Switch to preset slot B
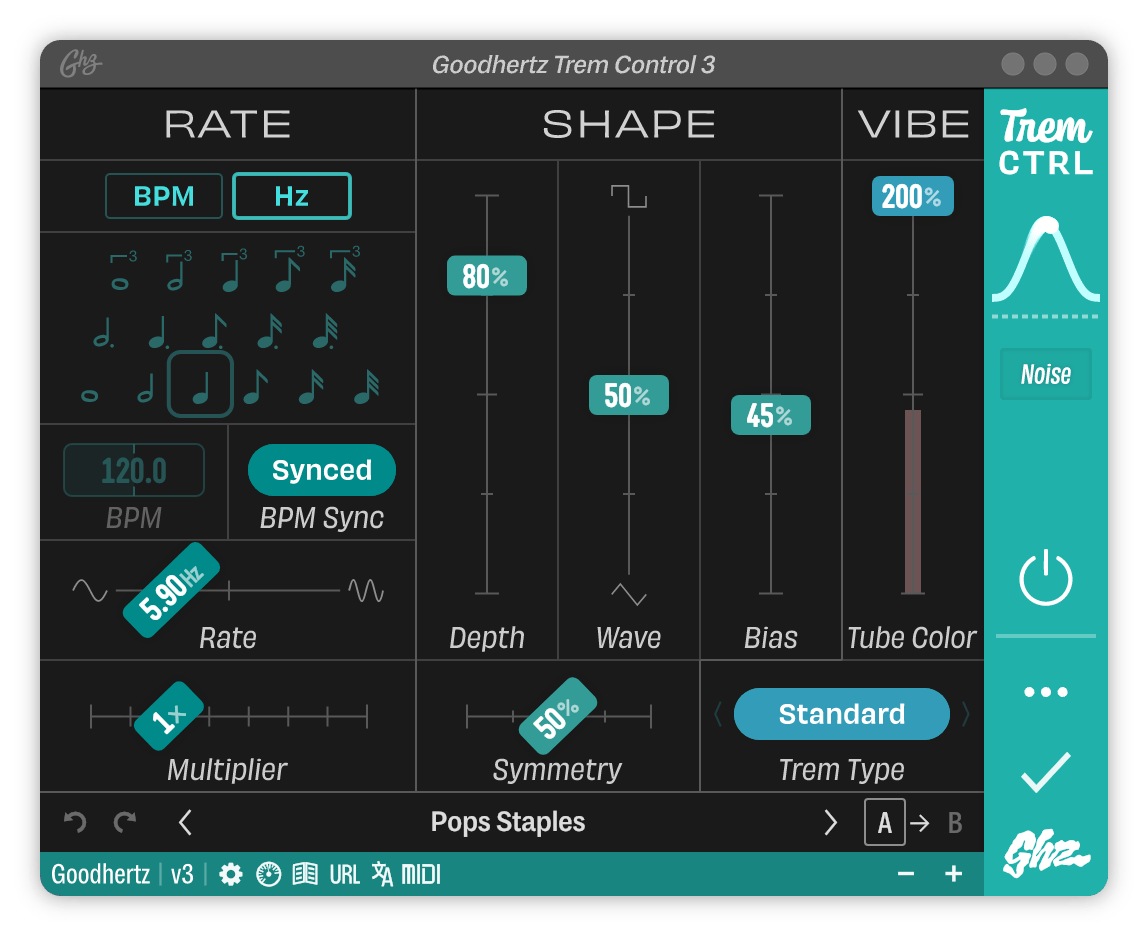This screenshot has height=936, width=1148. [955, 822]
